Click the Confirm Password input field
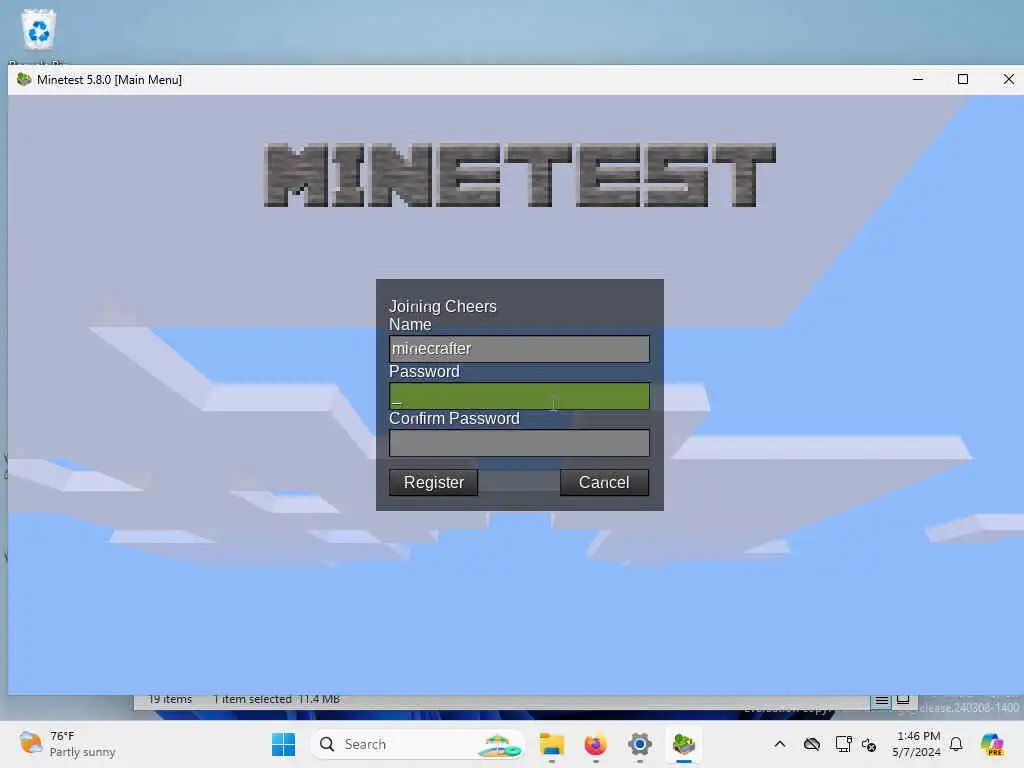Viewport: 1024px width, 768px height. [519, 443]
